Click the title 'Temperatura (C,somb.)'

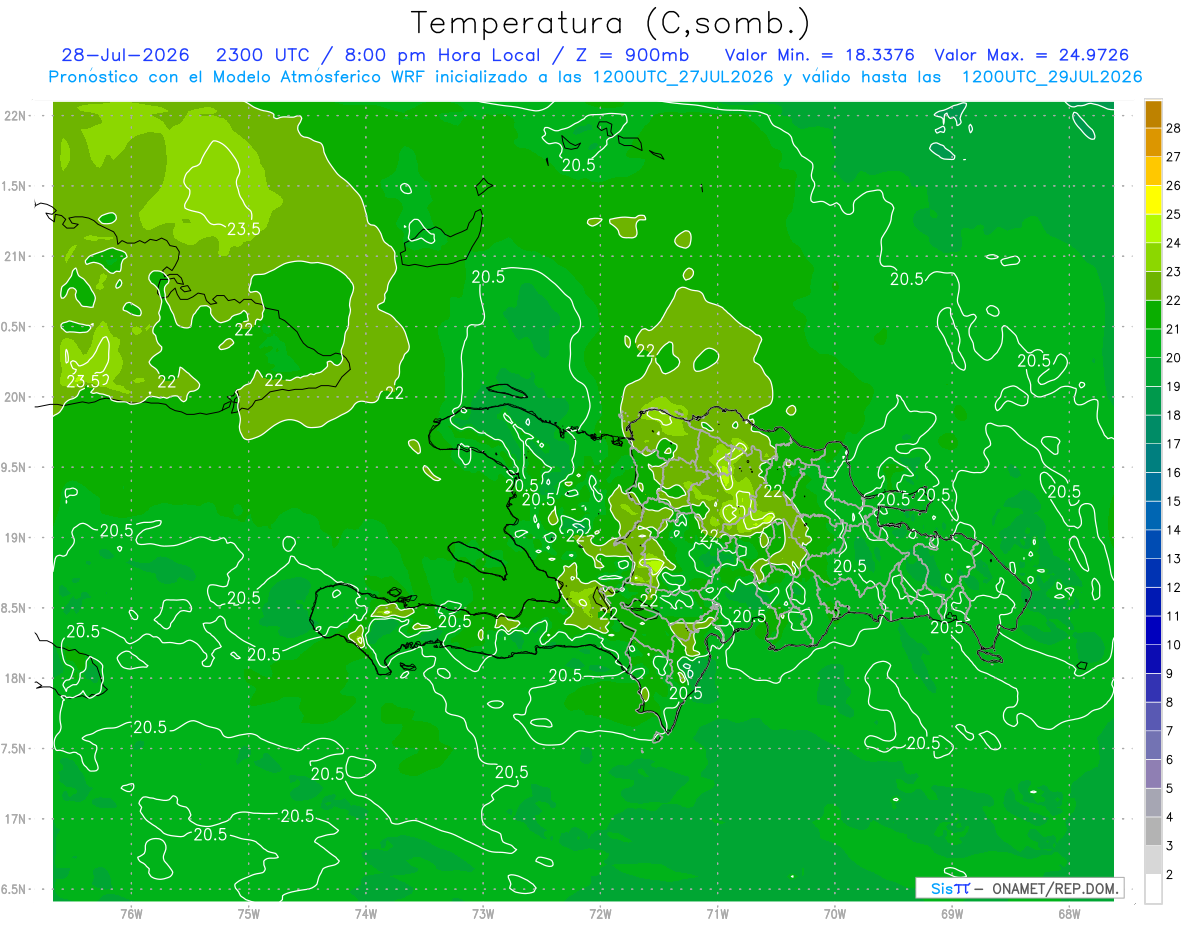click(611, 24)
